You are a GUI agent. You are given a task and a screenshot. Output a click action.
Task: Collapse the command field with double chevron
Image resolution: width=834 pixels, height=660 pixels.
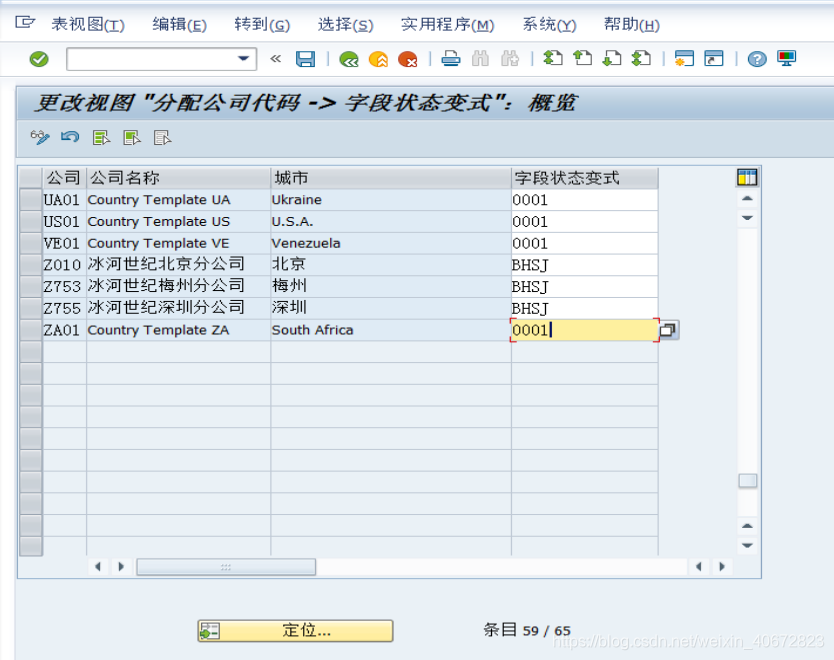point(276,59)
